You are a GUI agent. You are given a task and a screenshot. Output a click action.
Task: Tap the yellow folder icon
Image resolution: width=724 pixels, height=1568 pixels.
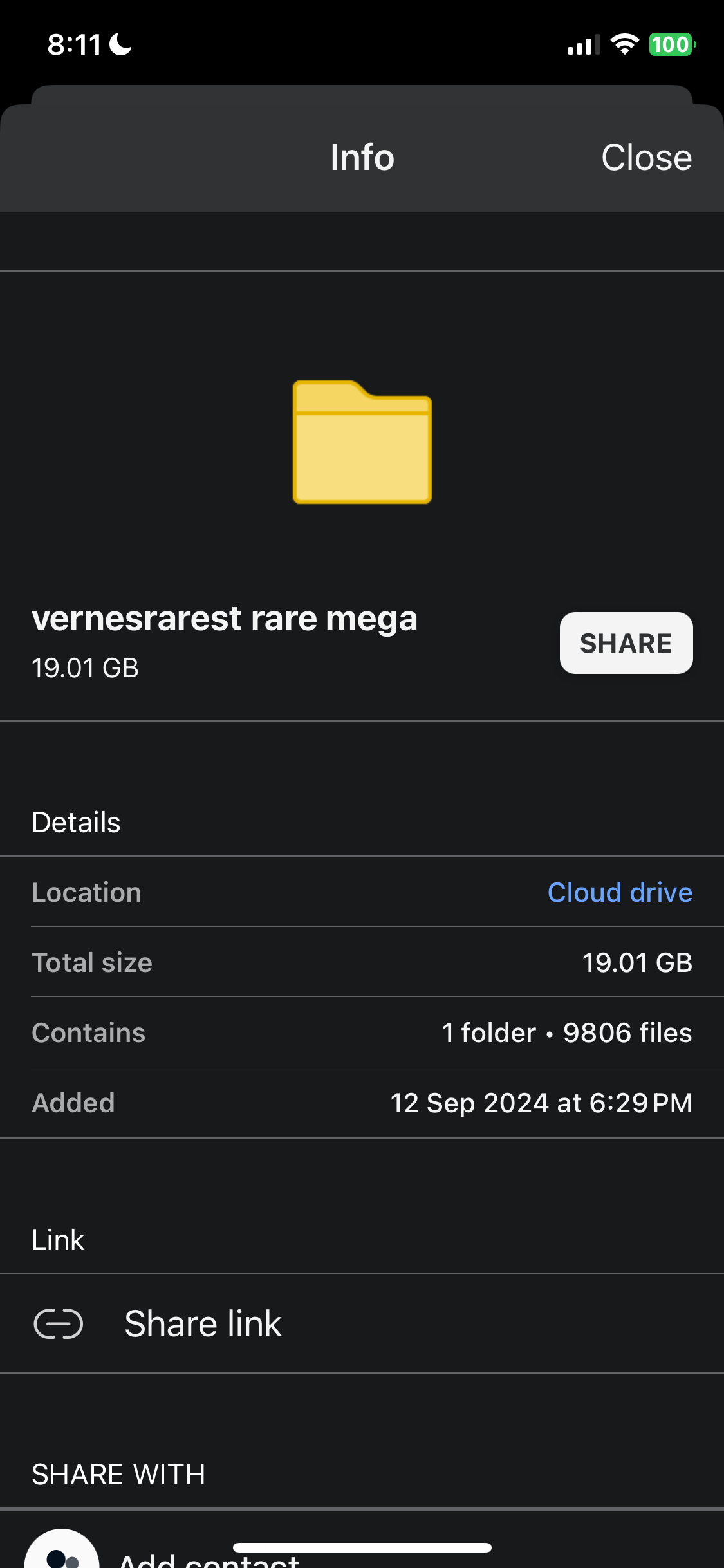[x=362, y=442]
